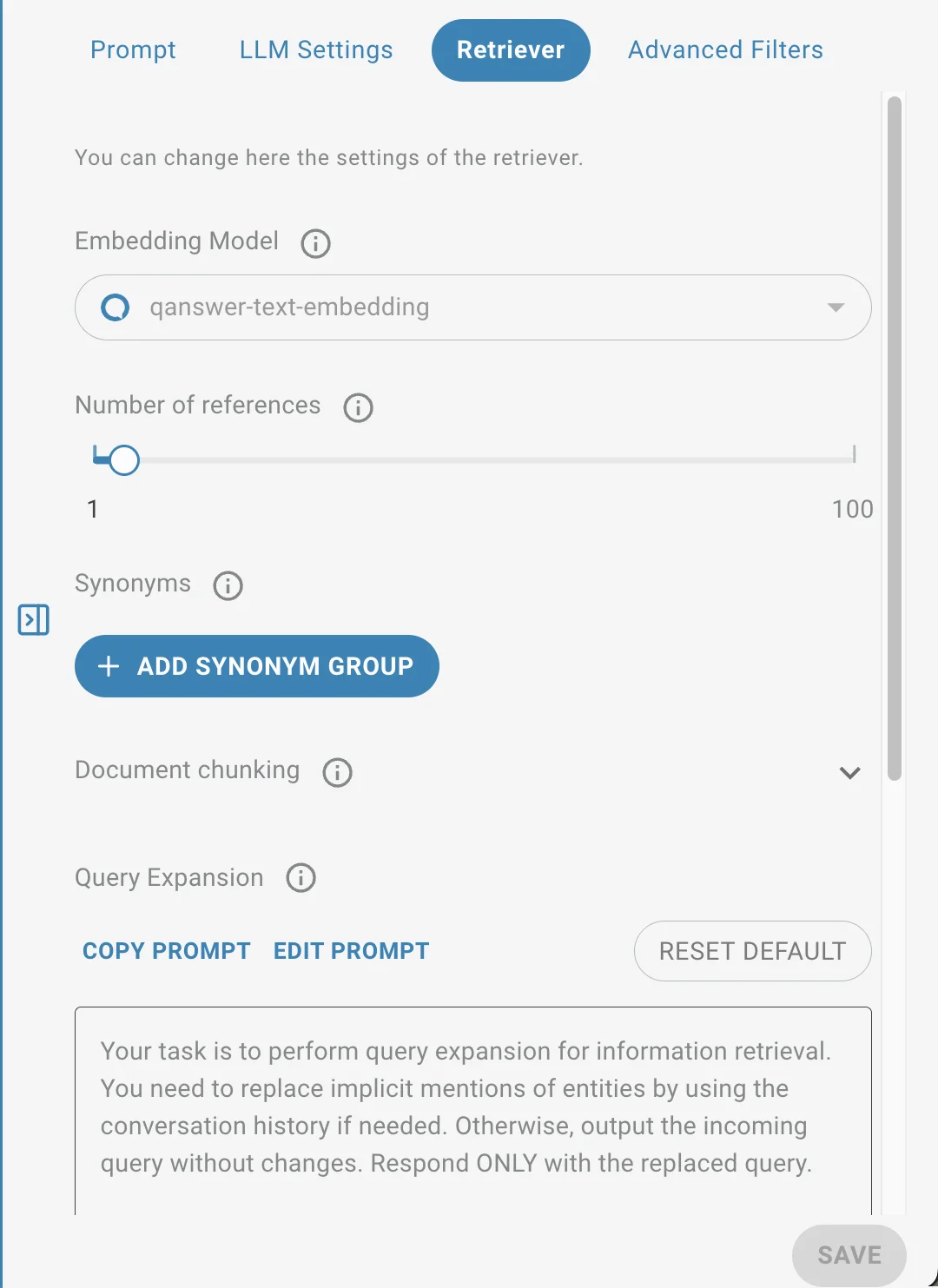Open the Document chunking info tooltip
The image size is (938, 1288).
[337, 772]
